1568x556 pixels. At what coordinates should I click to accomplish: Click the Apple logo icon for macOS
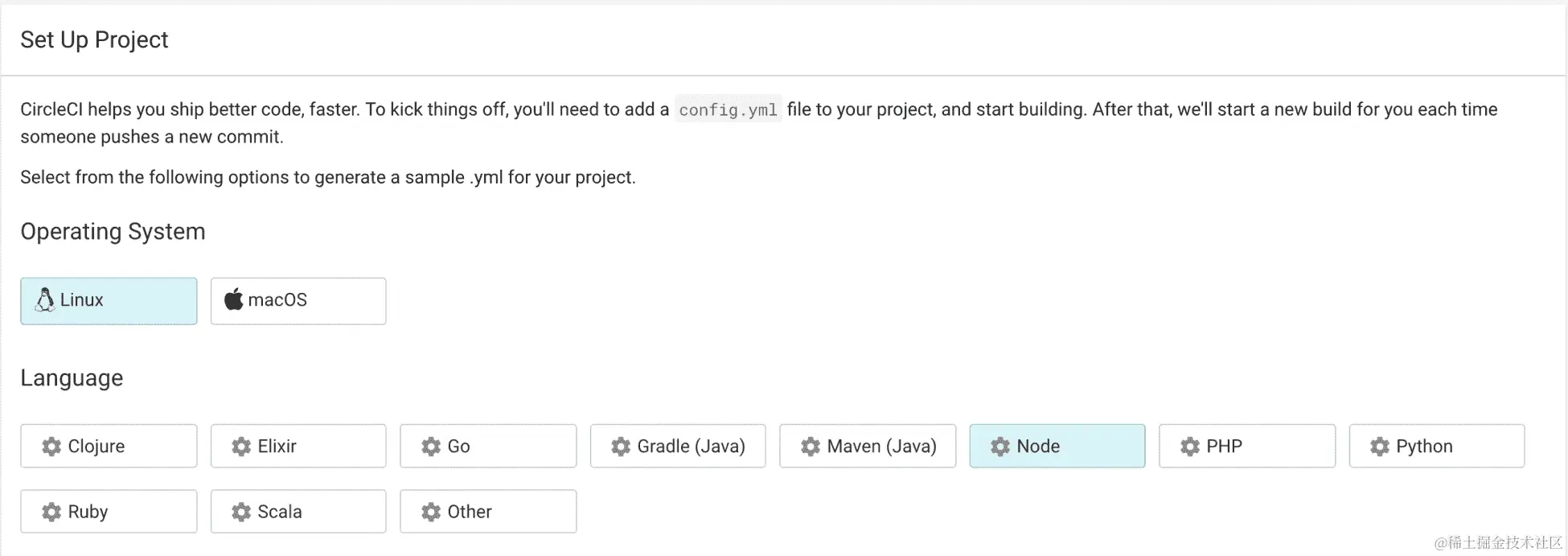pyautogui.click(x=233, y=300)
